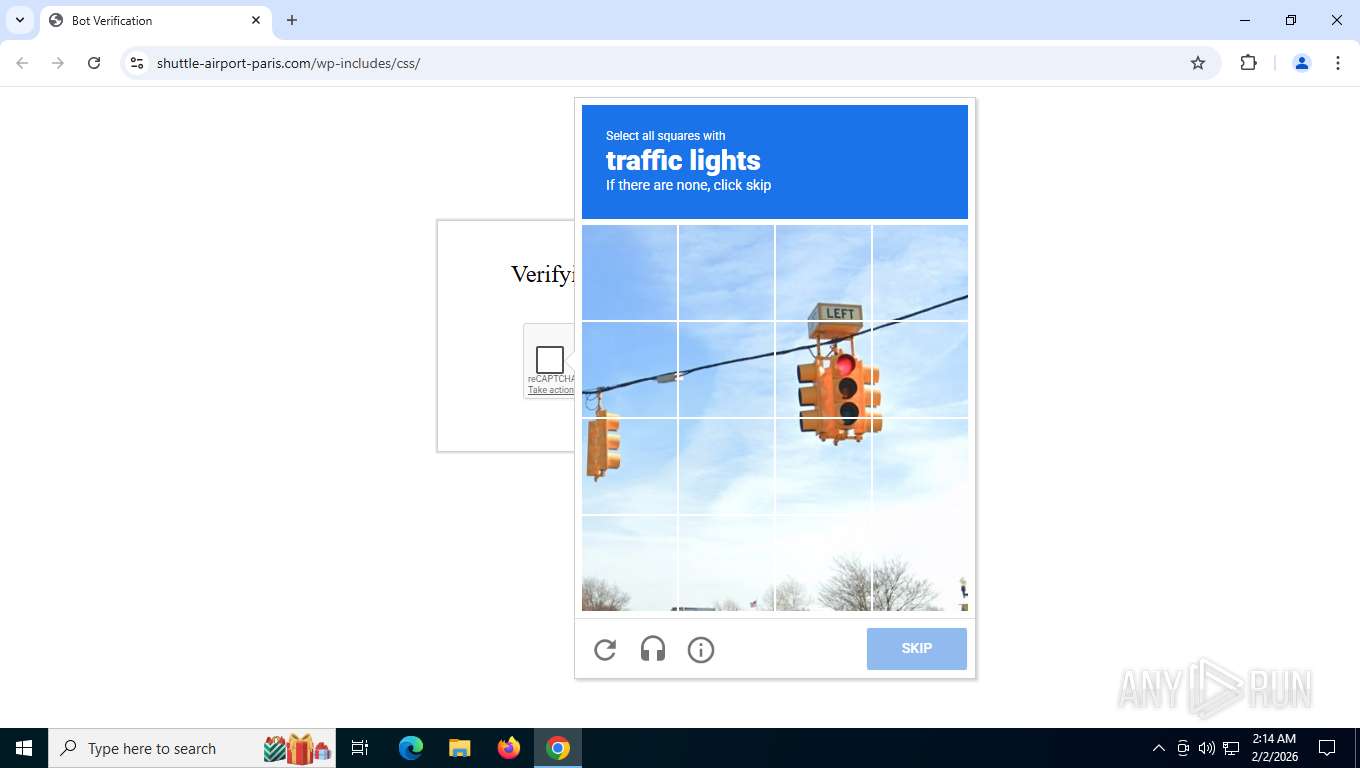Viewport: 1360px width, 768px height.
Task: View site information icon in address bar
Action: click(x=137, y=63)
